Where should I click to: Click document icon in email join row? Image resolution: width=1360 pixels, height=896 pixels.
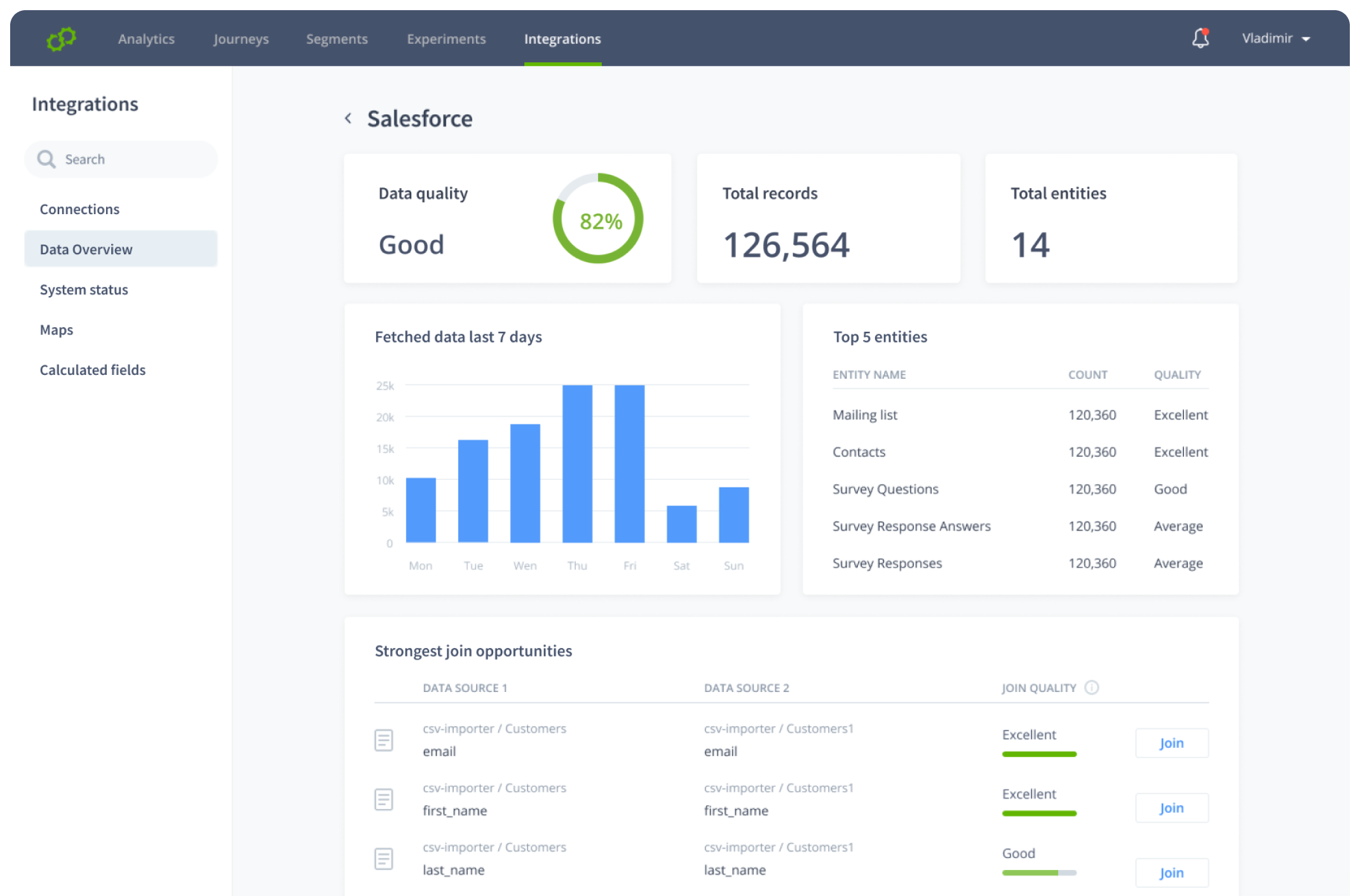pos(384,740)
